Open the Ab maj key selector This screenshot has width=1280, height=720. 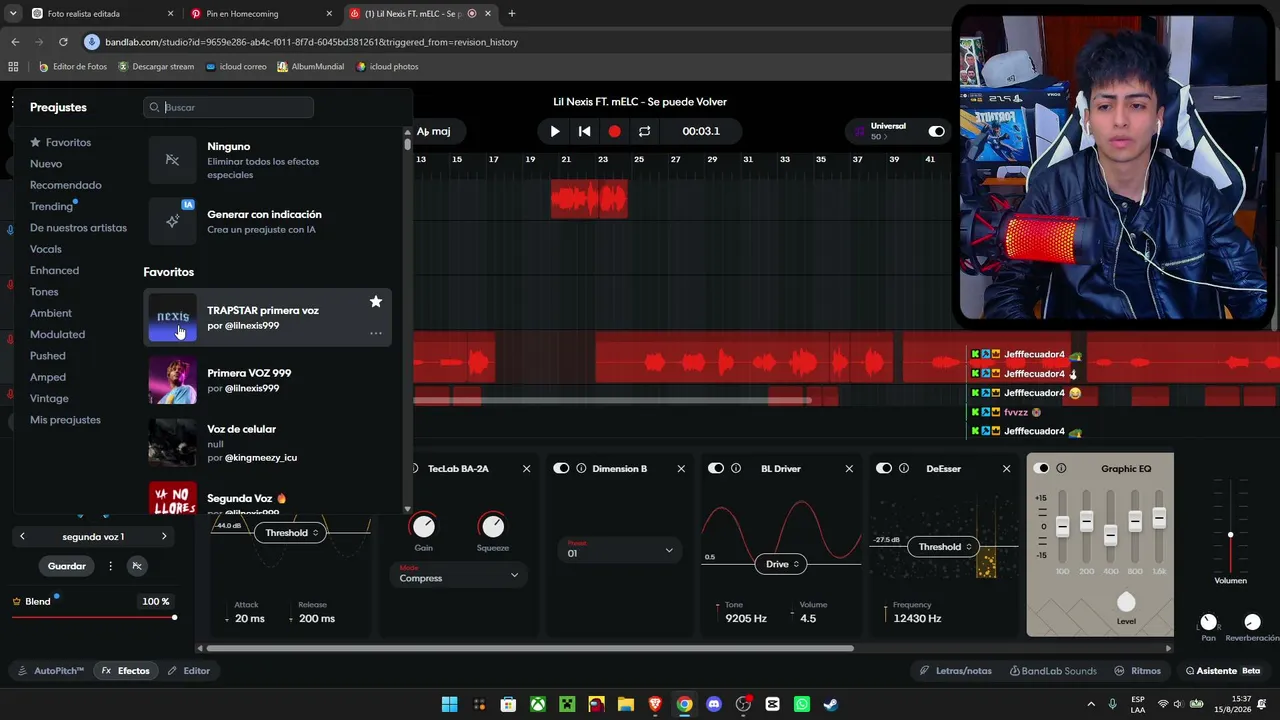click(x=434, y=131)
